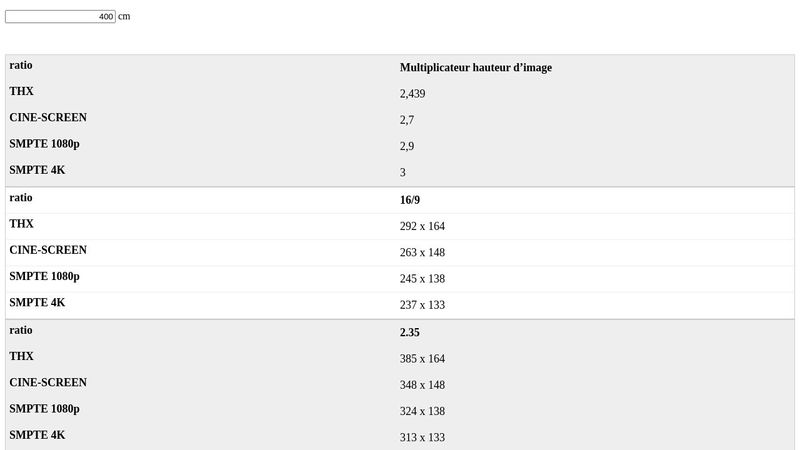This screenshot has width=800, height=450.
Task: Click the 348 x 148 dimension cell
Action: coord(422,385)
